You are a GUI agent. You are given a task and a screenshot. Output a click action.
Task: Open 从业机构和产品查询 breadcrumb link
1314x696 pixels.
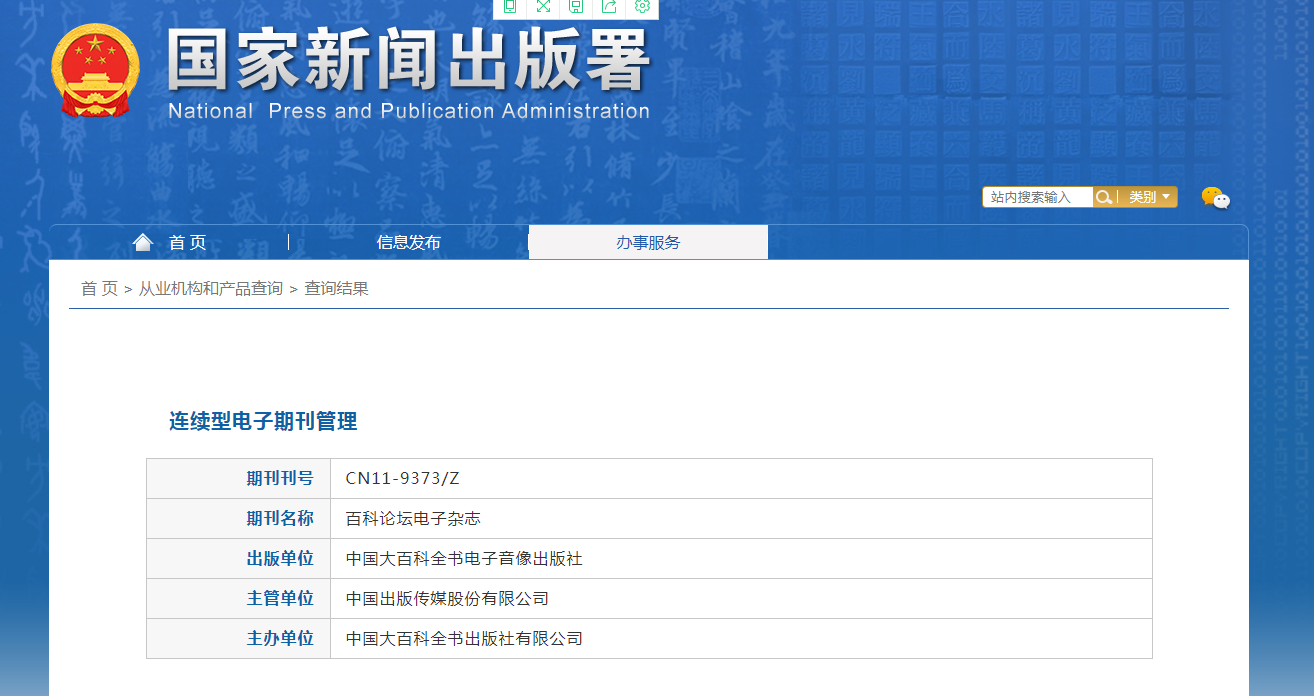(210, 289)
